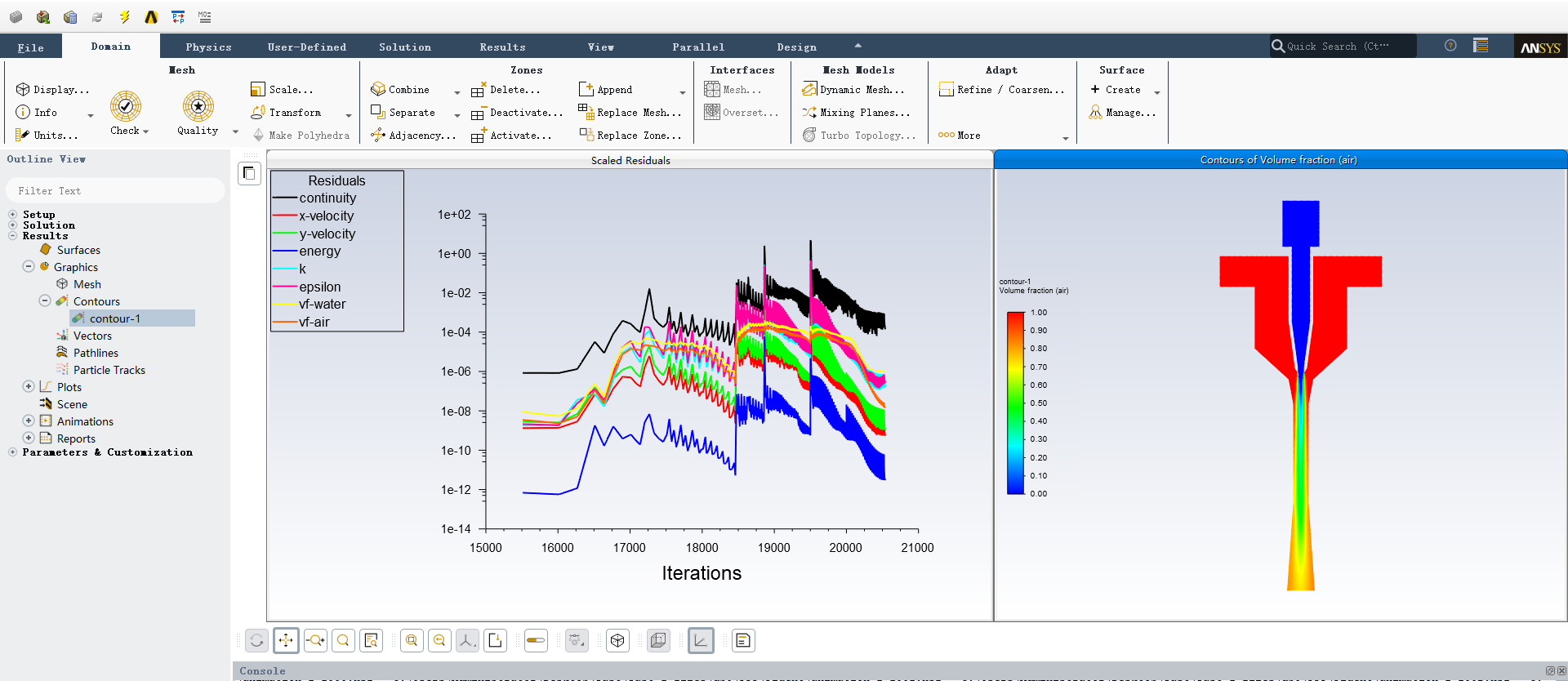Switch to the Physics ribbon tab
Viewport: 1568px width, 681px height.
tap(208, 47)
